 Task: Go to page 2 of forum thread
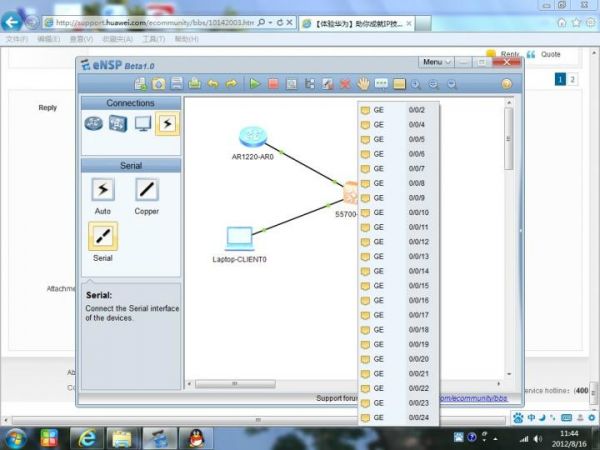(x=572, y=80)
